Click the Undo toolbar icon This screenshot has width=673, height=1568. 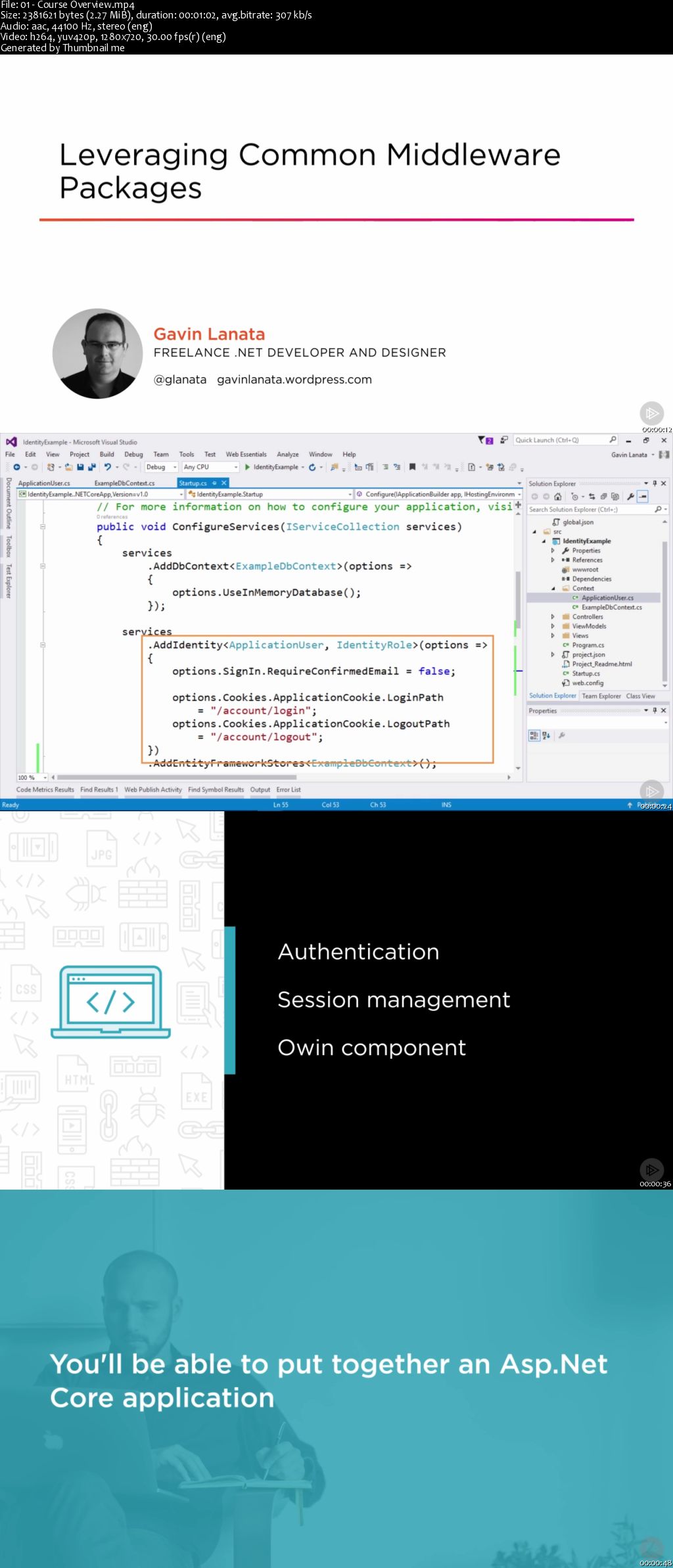(108, 467)
